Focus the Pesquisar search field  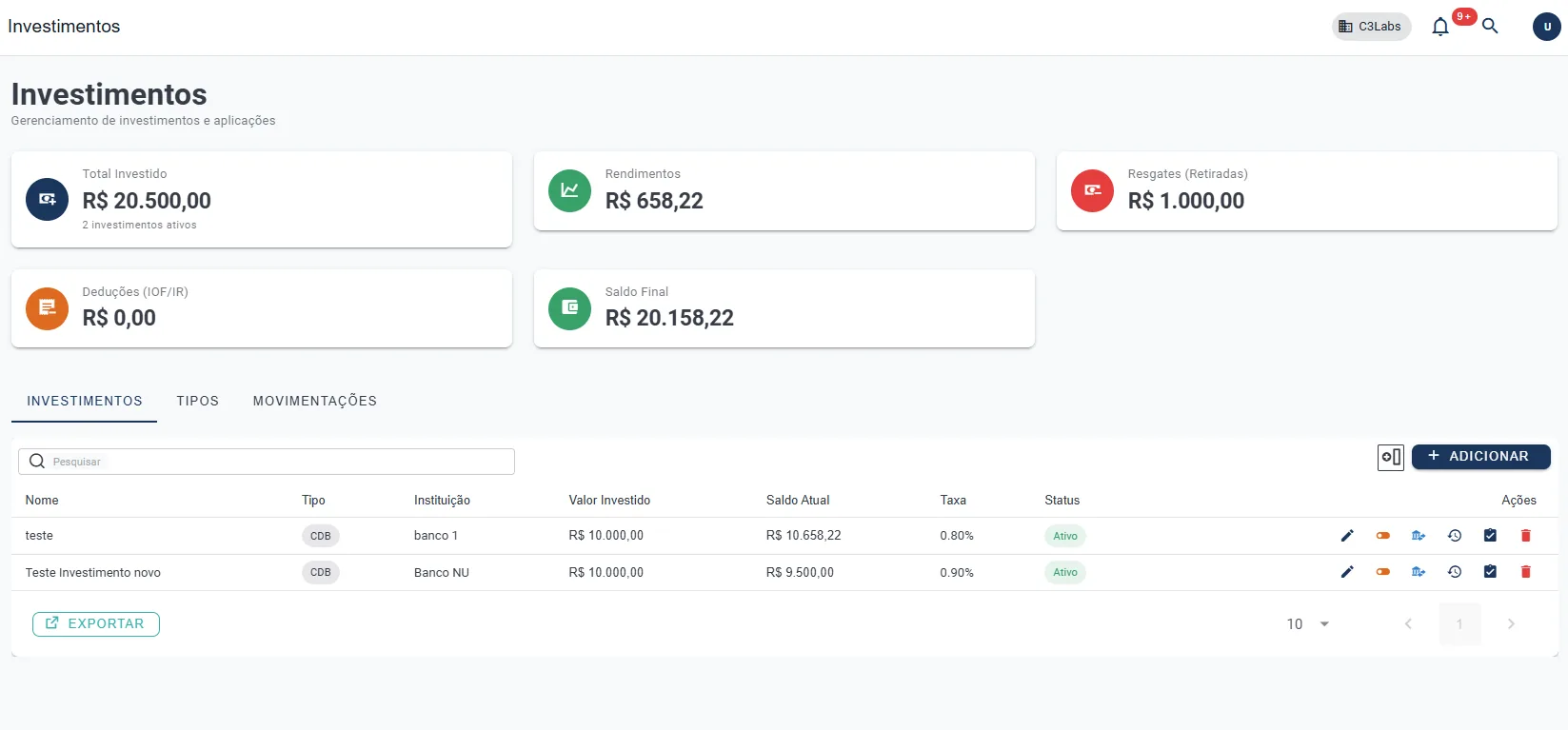267,462
